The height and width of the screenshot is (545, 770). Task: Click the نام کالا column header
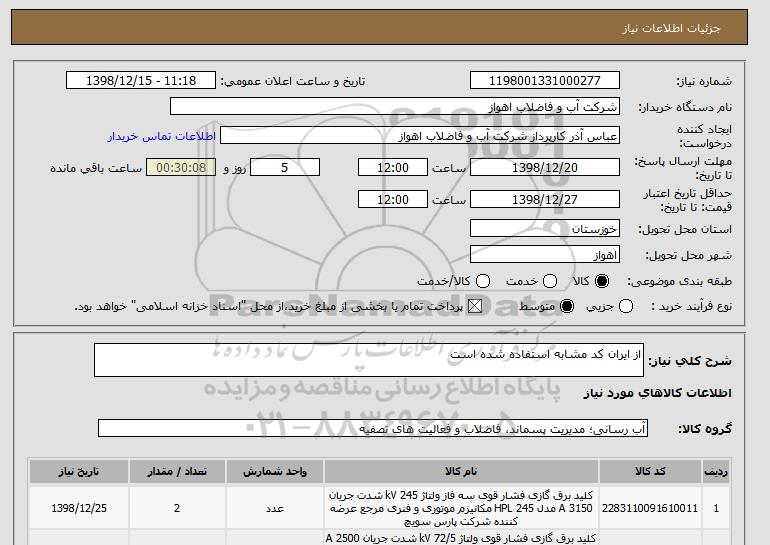461,471
